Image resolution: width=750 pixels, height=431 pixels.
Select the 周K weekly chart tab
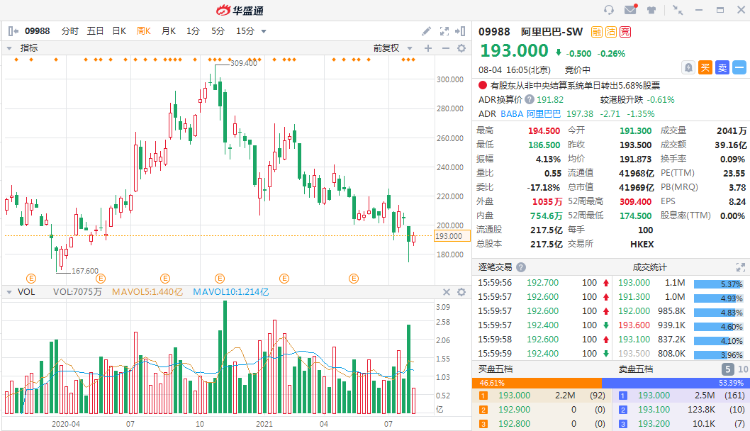coord(143,31)
